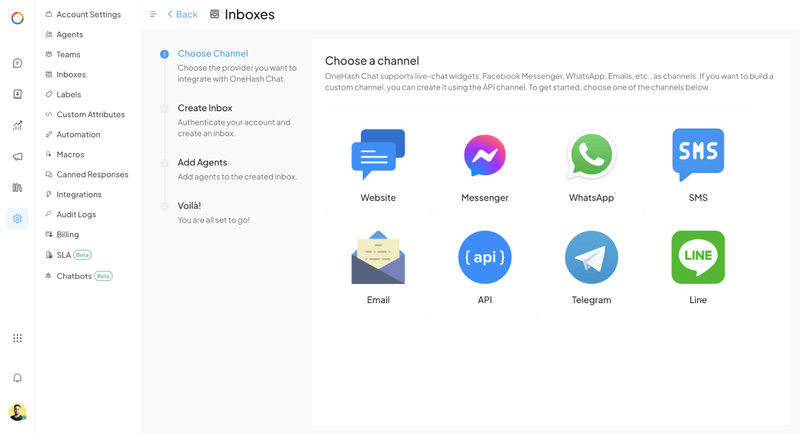This screenshot has height=434, width=800.
Task: Pick the Telegram channel icon
Action: [591, 258]
